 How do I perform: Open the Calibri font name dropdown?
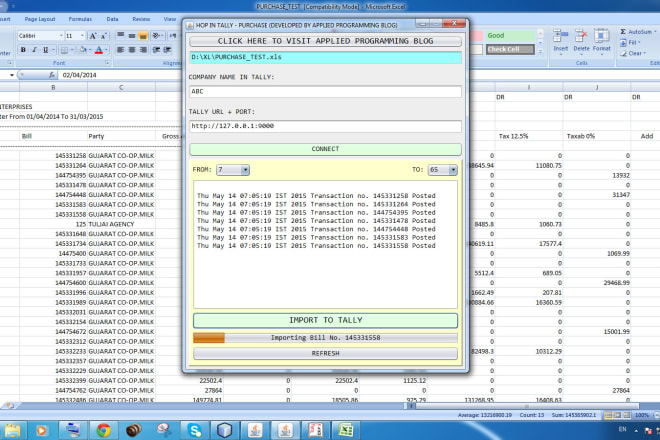click(61, 36)
